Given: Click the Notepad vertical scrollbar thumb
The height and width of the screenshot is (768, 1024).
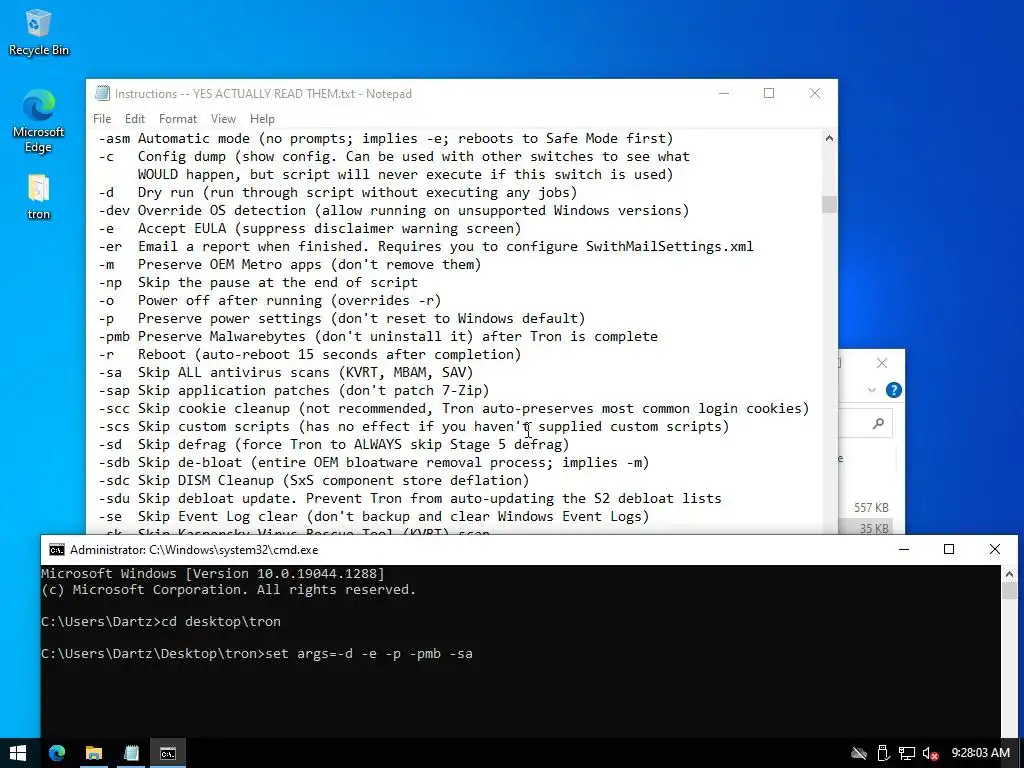Looking at the screenshot, I should tap(829, 204).
